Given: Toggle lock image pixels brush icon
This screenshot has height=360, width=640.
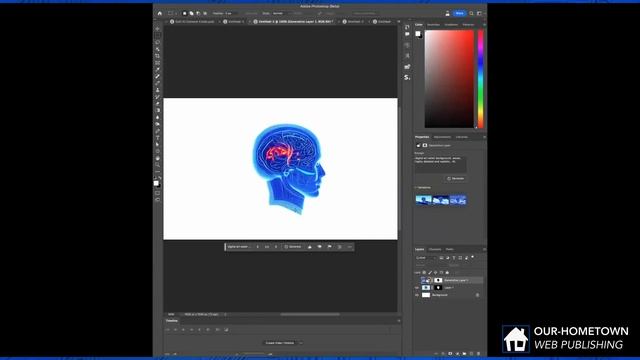Looking at the screenshot, I should click(x=430, y=273).
